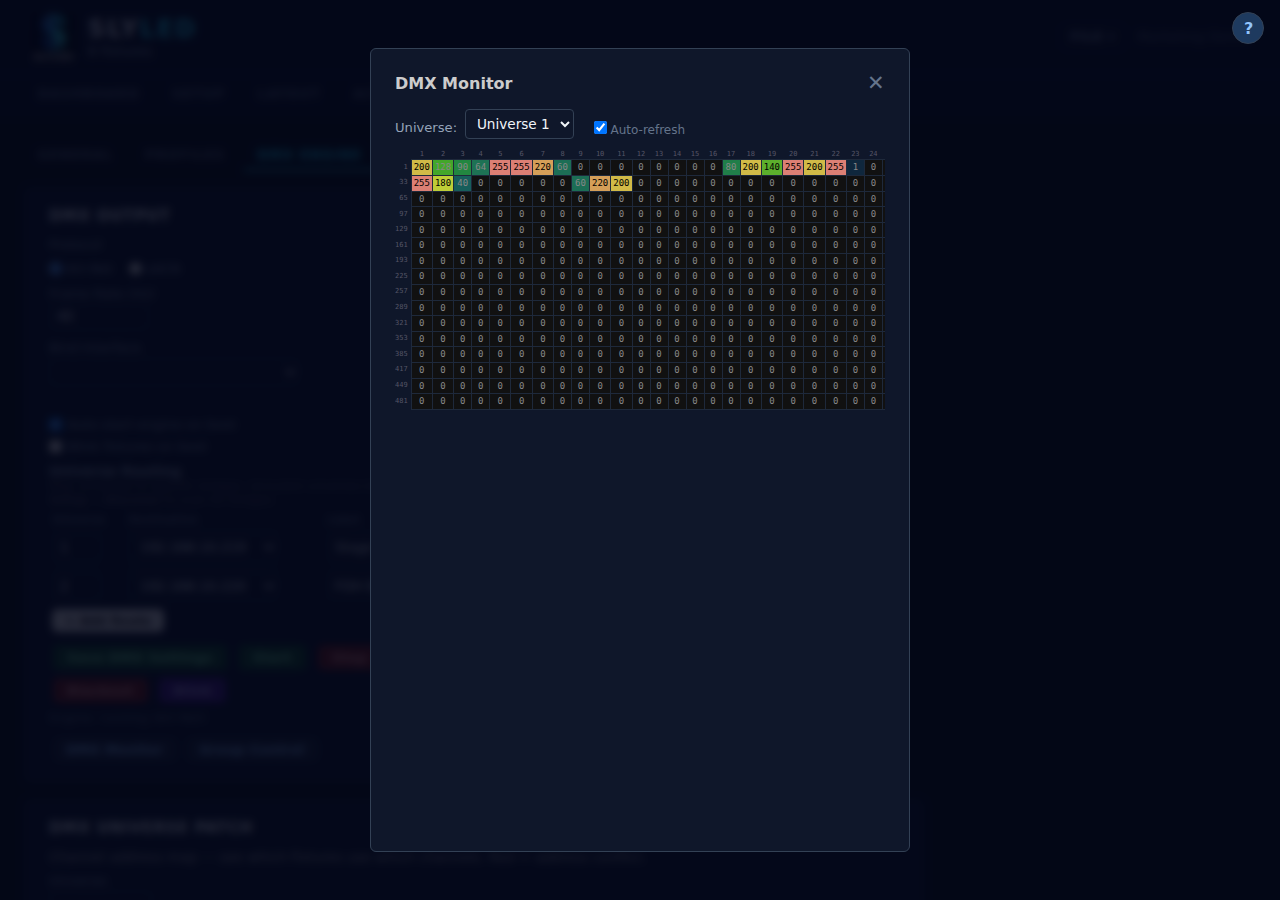Close the DMX Monitor dialog
Screen dimensions: 1280x900
click(876, 83)
